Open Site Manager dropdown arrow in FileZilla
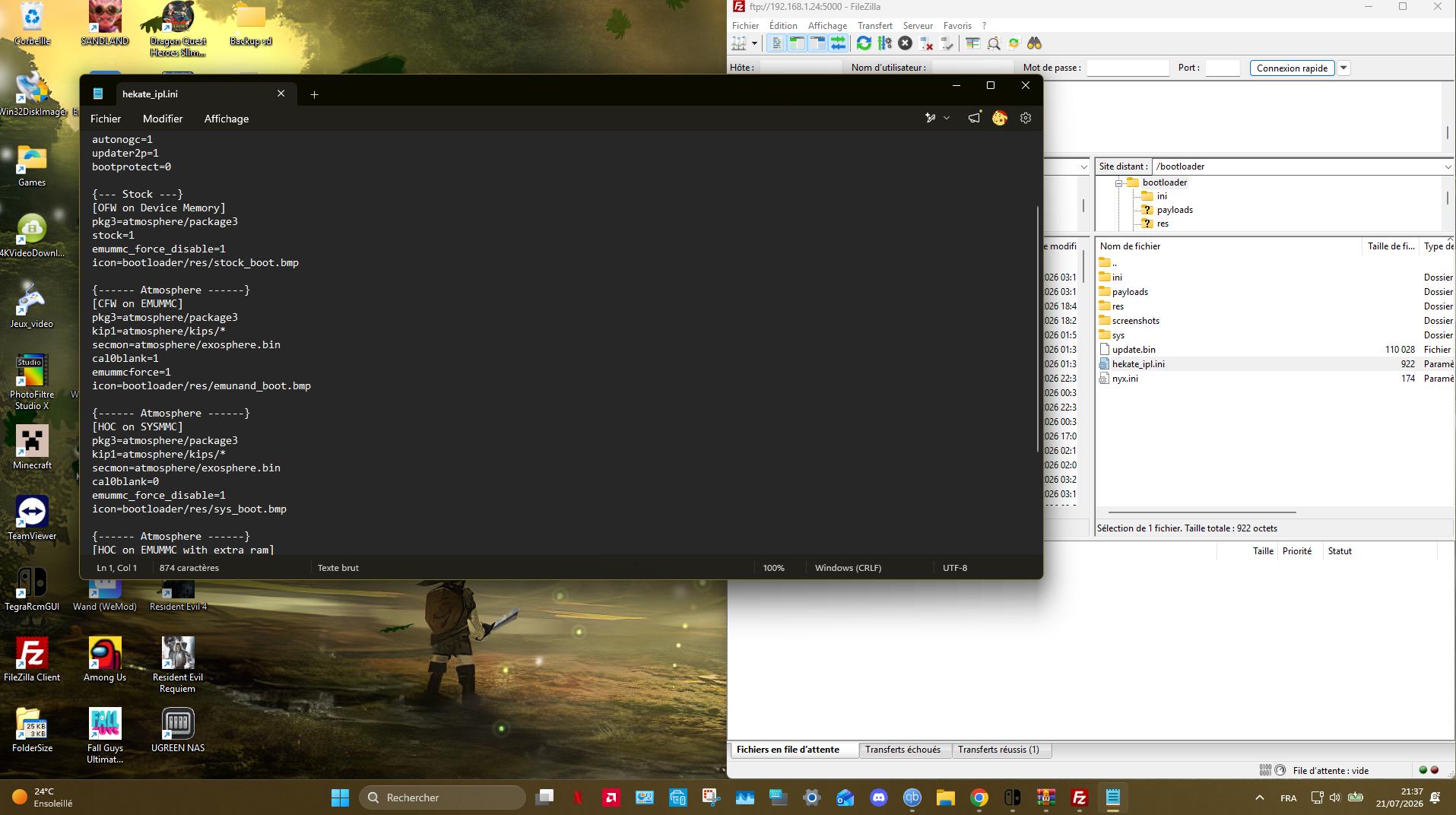This screenshot has height=815, width=1456. [x=754, y=43]
